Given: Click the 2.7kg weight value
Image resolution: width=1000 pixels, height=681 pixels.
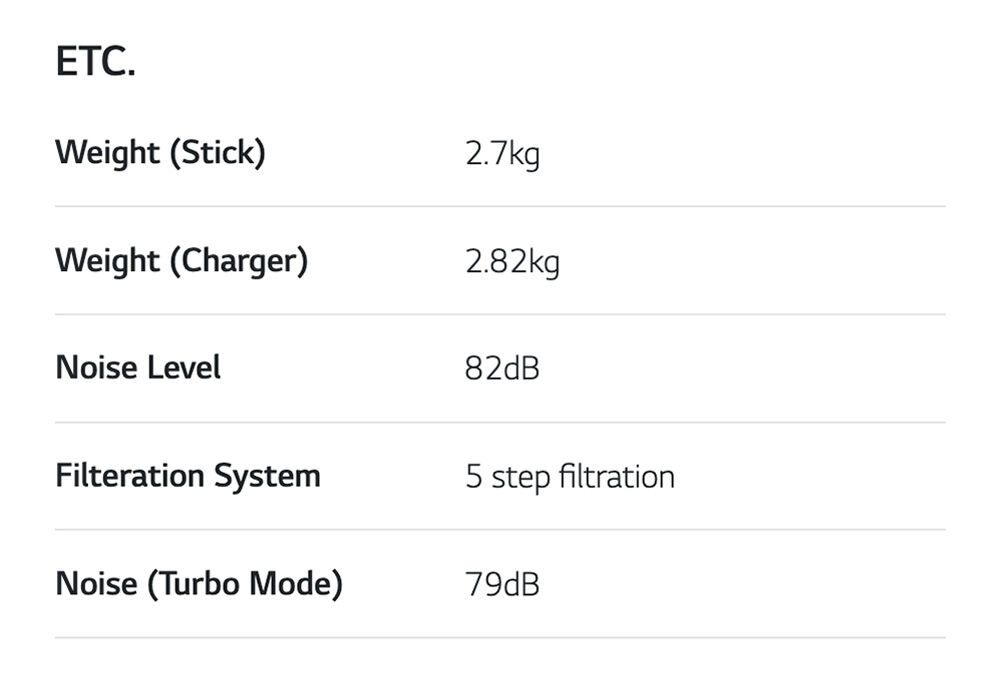Looking at the screenshot, I should [502, 154].
